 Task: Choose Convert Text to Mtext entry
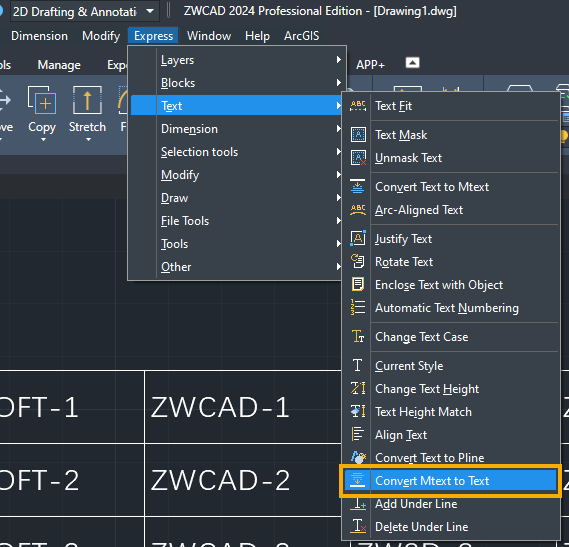click(451, 187)
